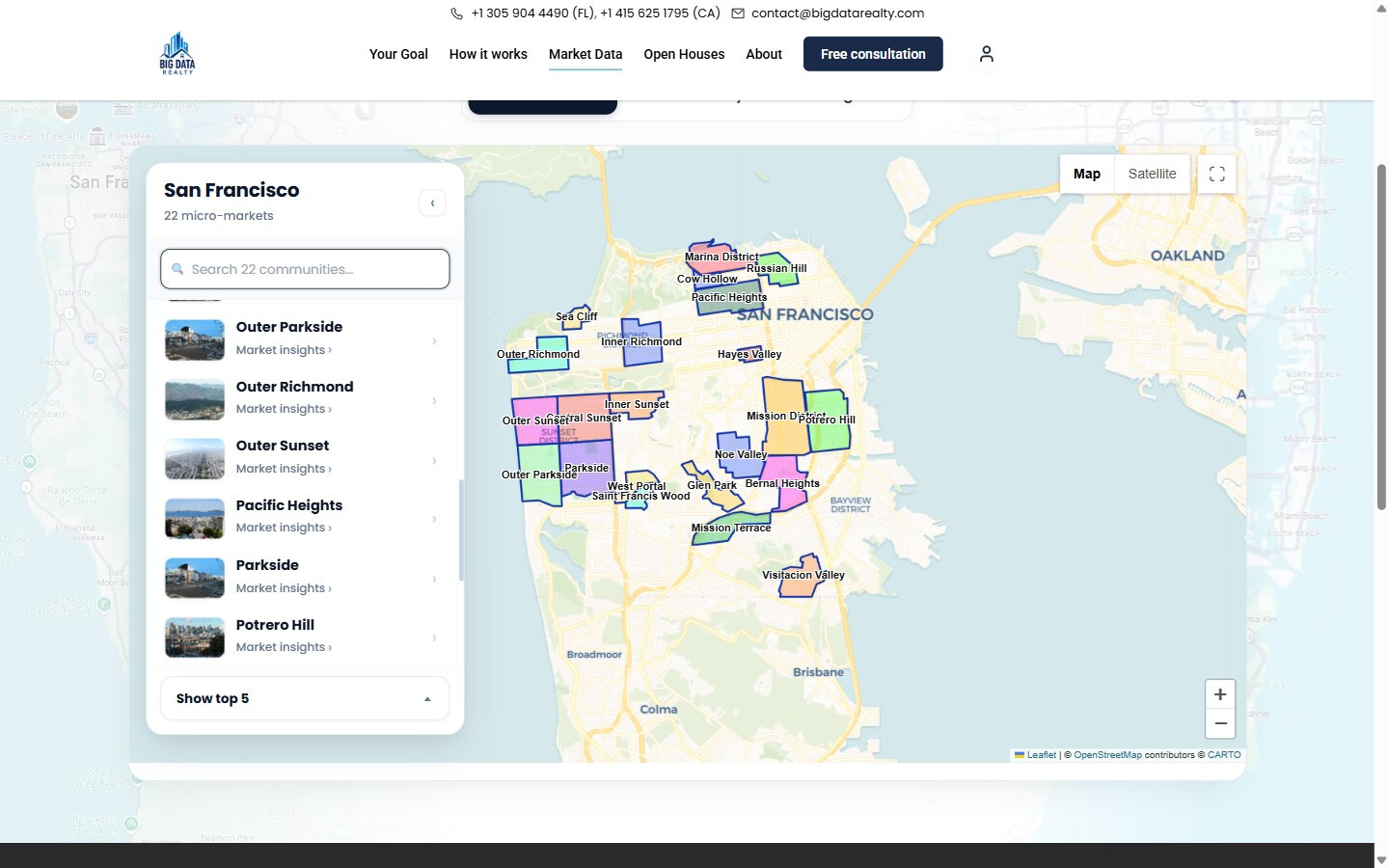
Task: Open the About menu item
Action: coord(764,54)
